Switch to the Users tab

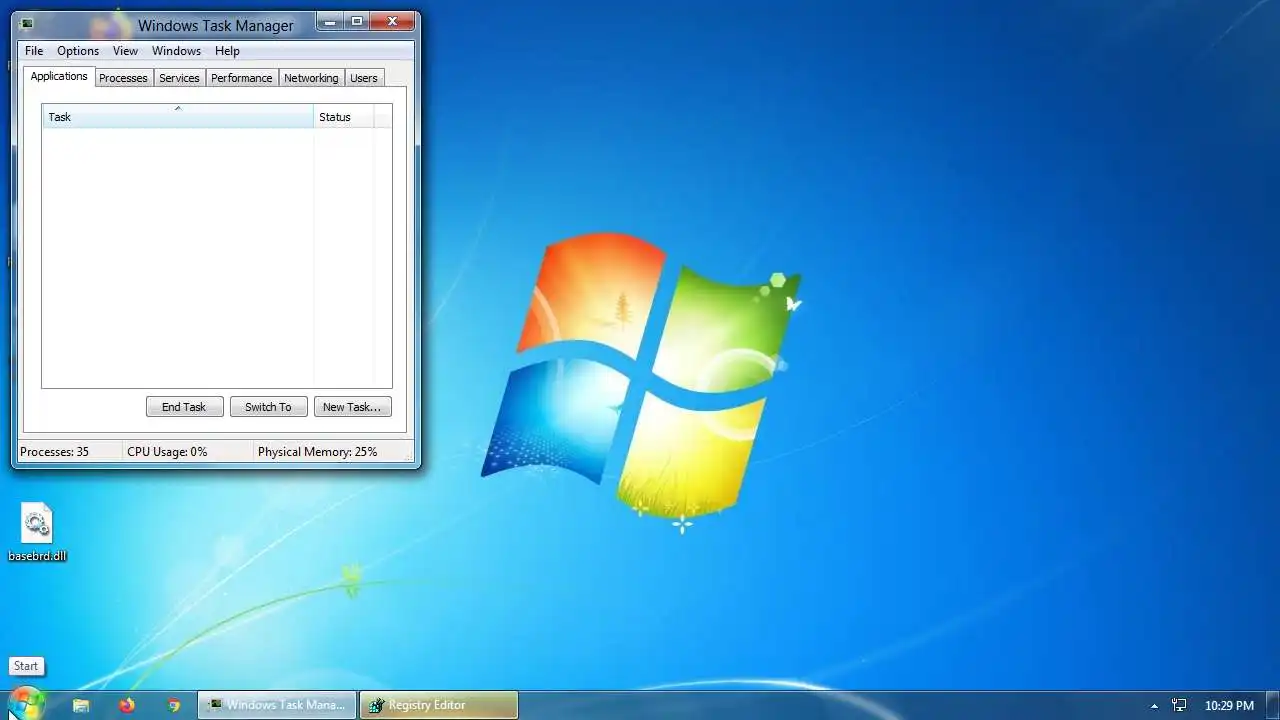point(364,78)
